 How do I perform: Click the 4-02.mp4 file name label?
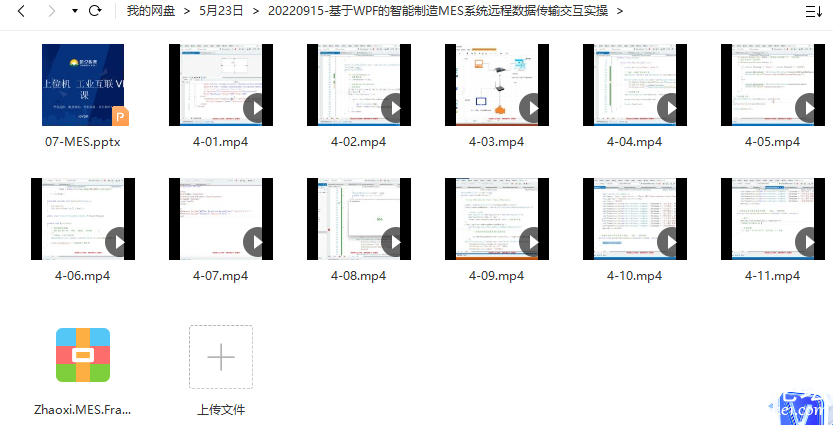click(x=359, y=142)
